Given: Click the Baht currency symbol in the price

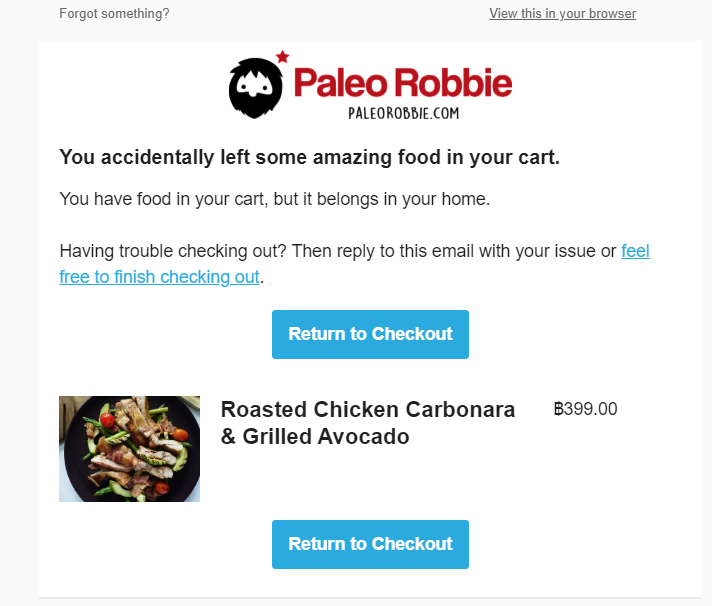Looking at the screenshot, I should pos(558,409).
